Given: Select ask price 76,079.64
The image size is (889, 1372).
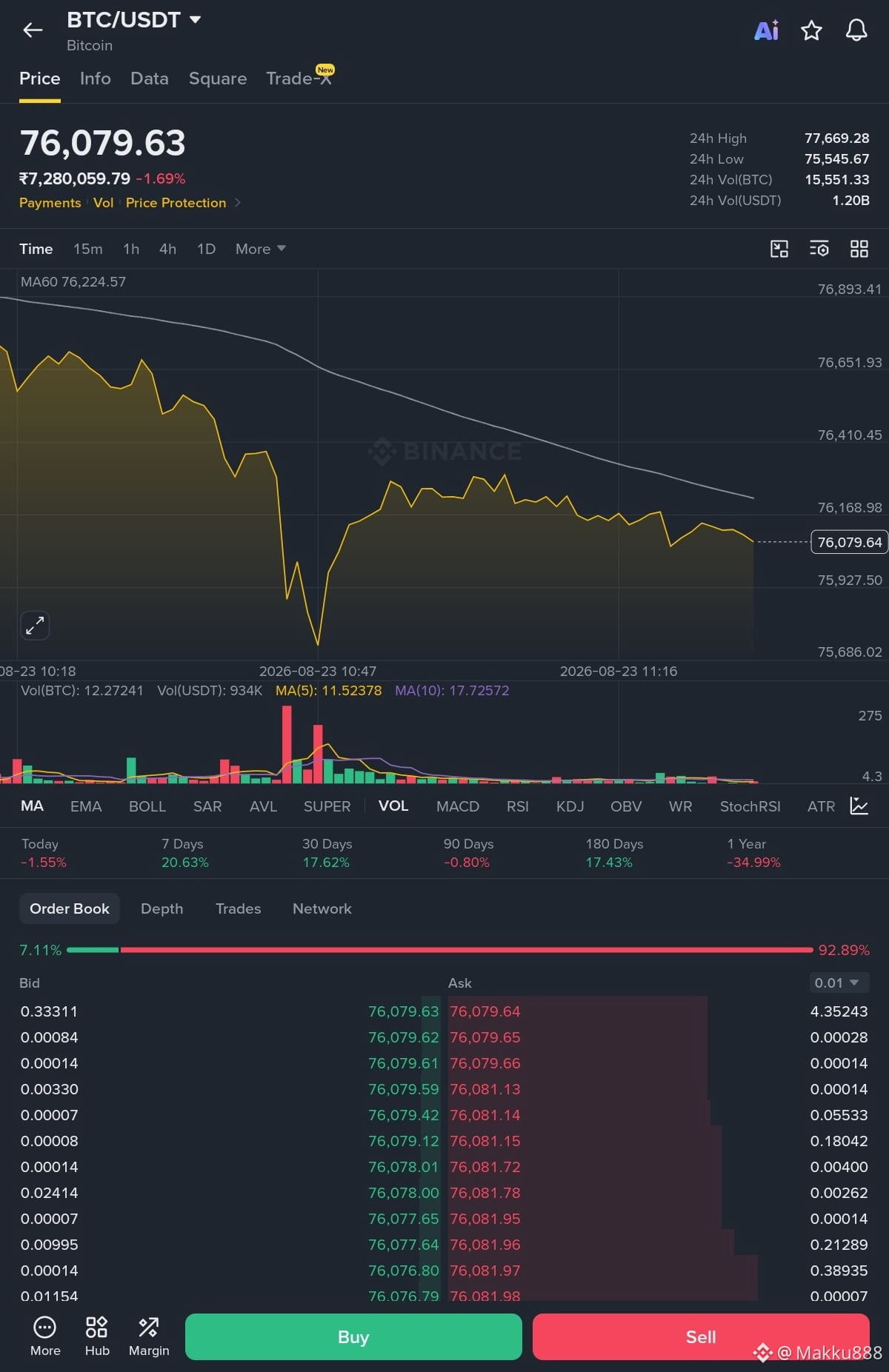Looking at the screenshot, I should [x=485, y=1011].
